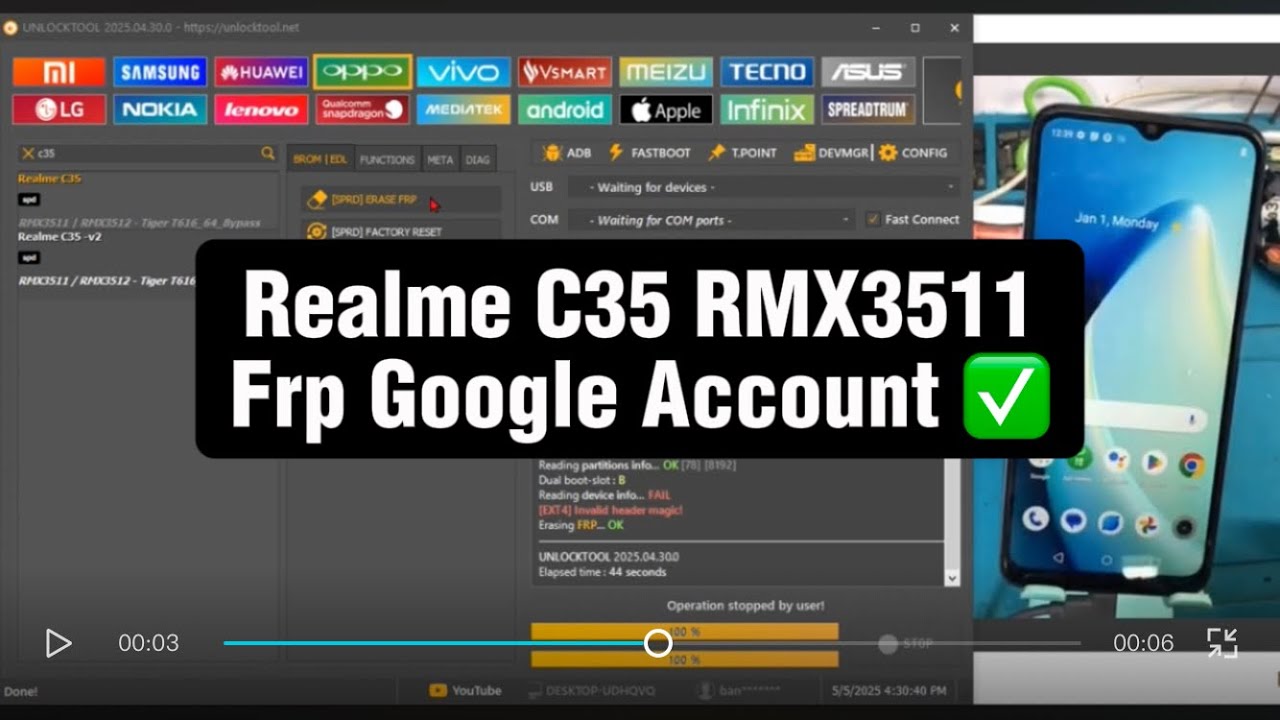Click the [SPRD] FACTORY RESET button
Image resolution: width=1280 pixels, height=720 pixels.
tap(401, 232)
